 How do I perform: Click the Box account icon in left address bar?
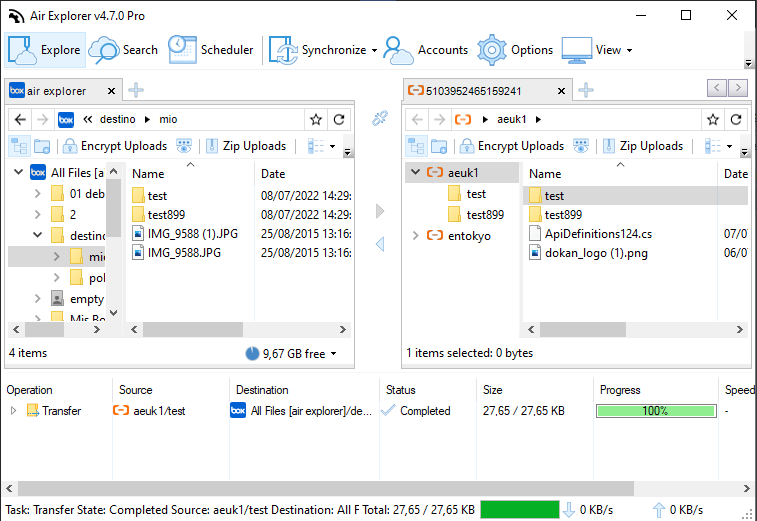pyautogui.click(x=66, y=119)
